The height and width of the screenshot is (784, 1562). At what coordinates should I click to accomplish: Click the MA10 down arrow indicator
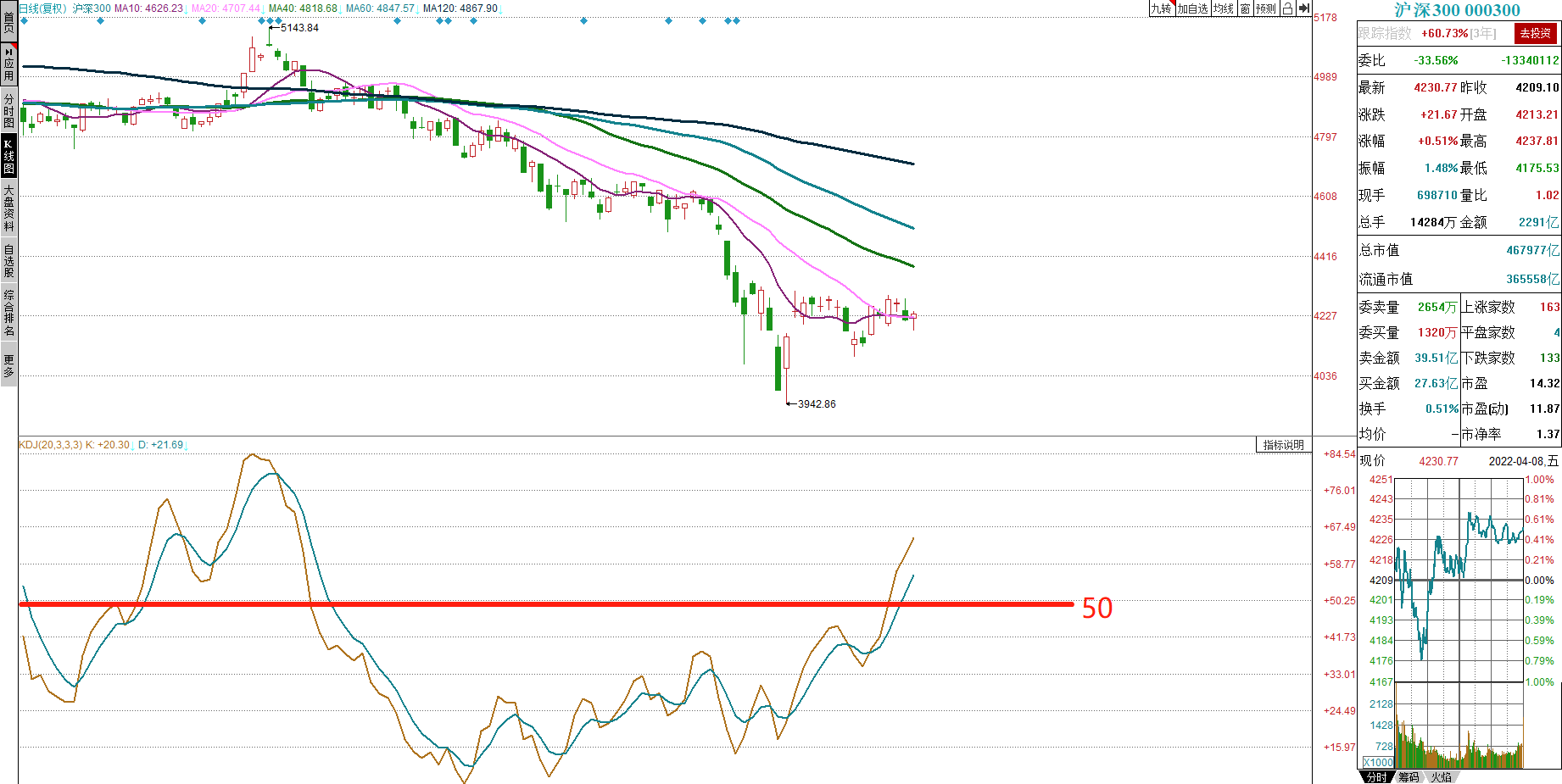pos(187,8)
